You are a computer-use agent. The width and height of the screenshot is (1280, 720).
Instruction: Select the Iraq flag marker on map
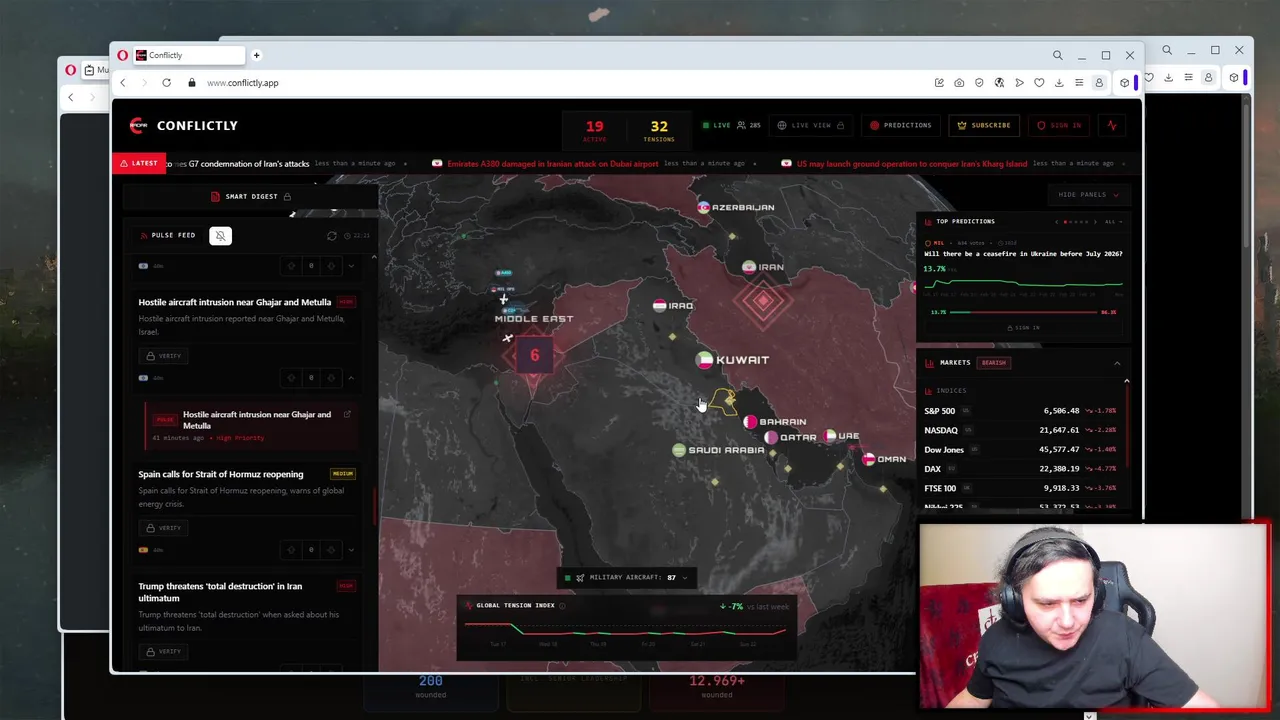[x=659, y=306]
